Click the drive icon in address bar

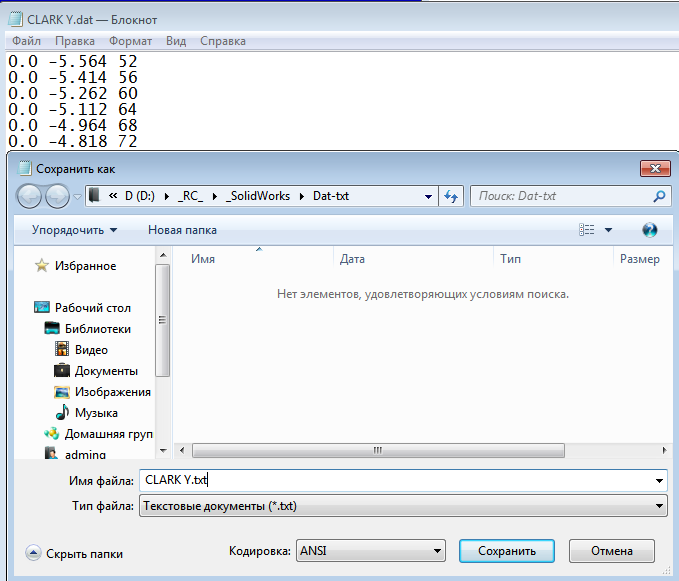[94, 196]
